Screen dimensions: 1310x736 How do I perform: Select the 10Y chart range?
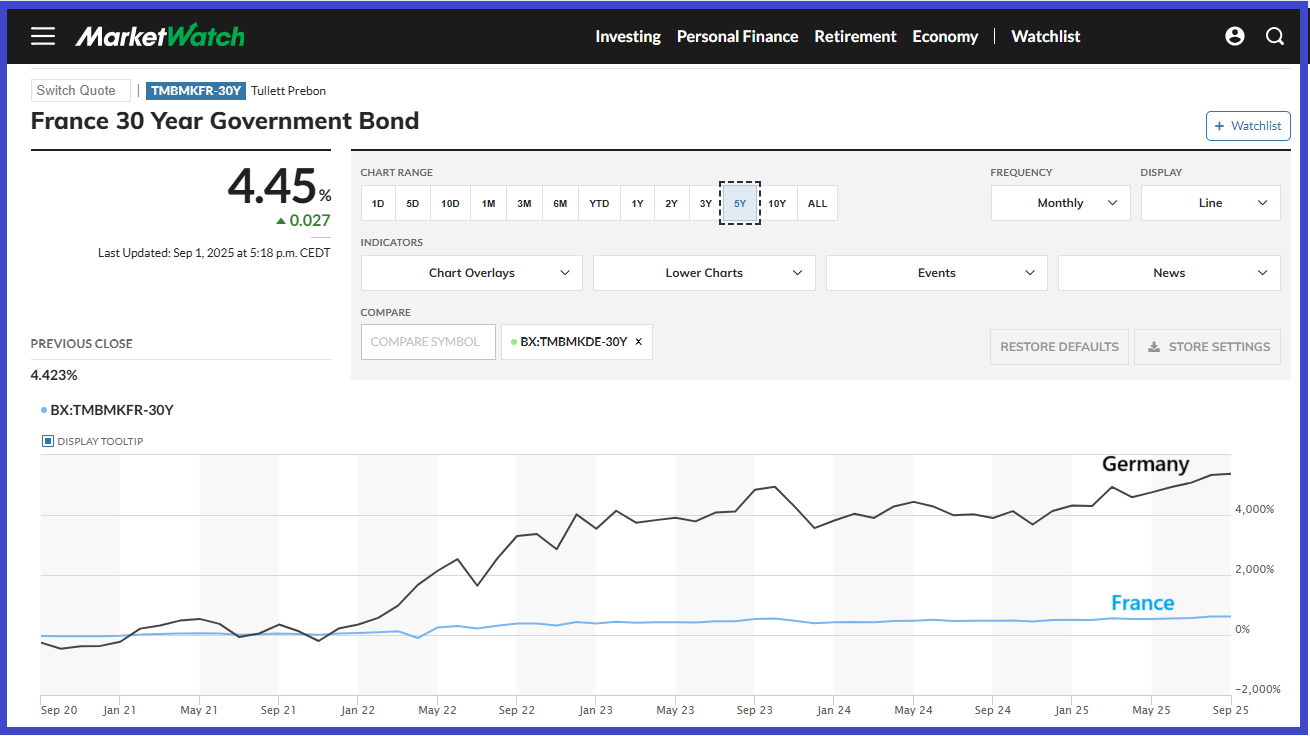tap(777, 204)
